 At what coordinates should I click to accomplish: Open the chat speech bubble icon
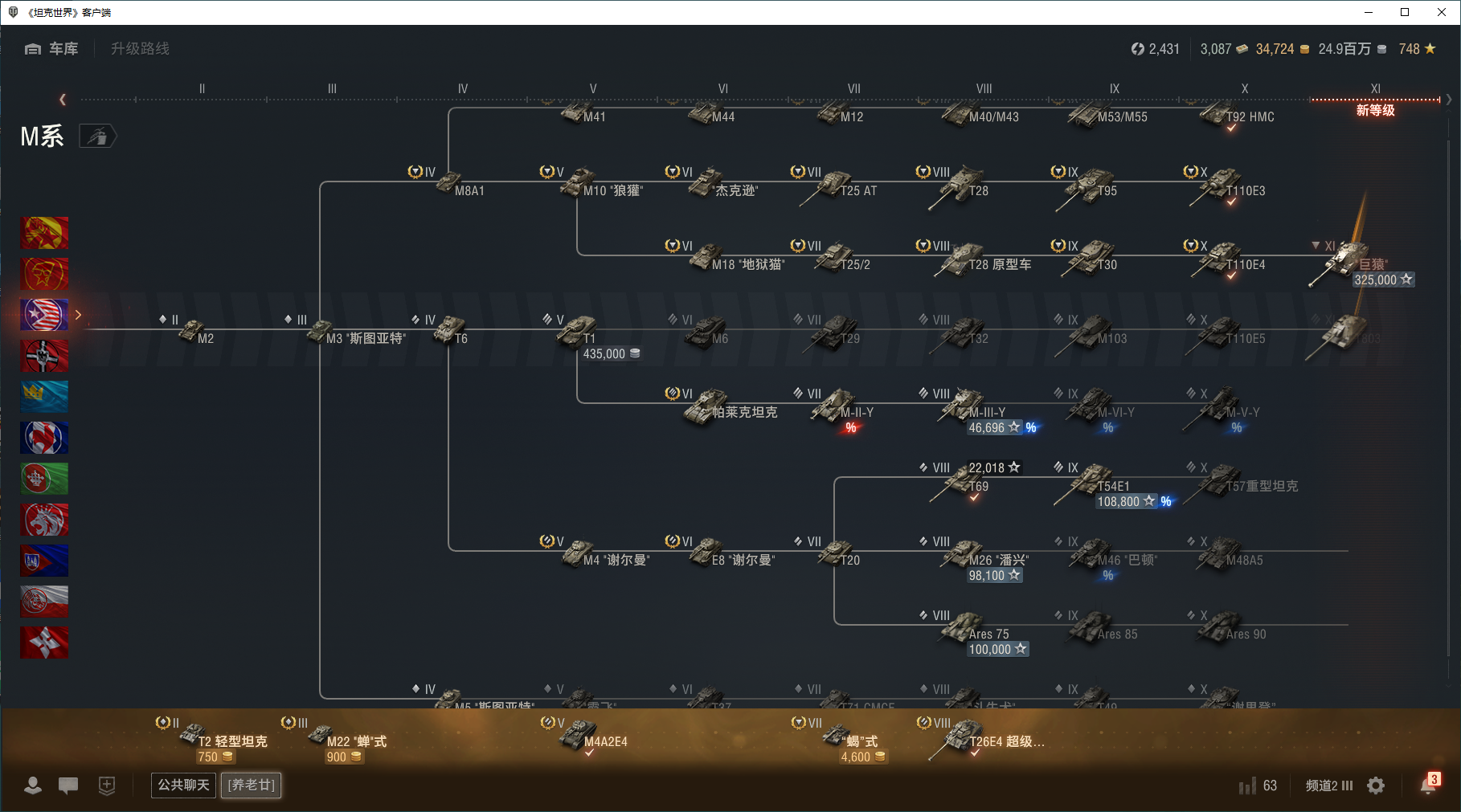(68, 785)
